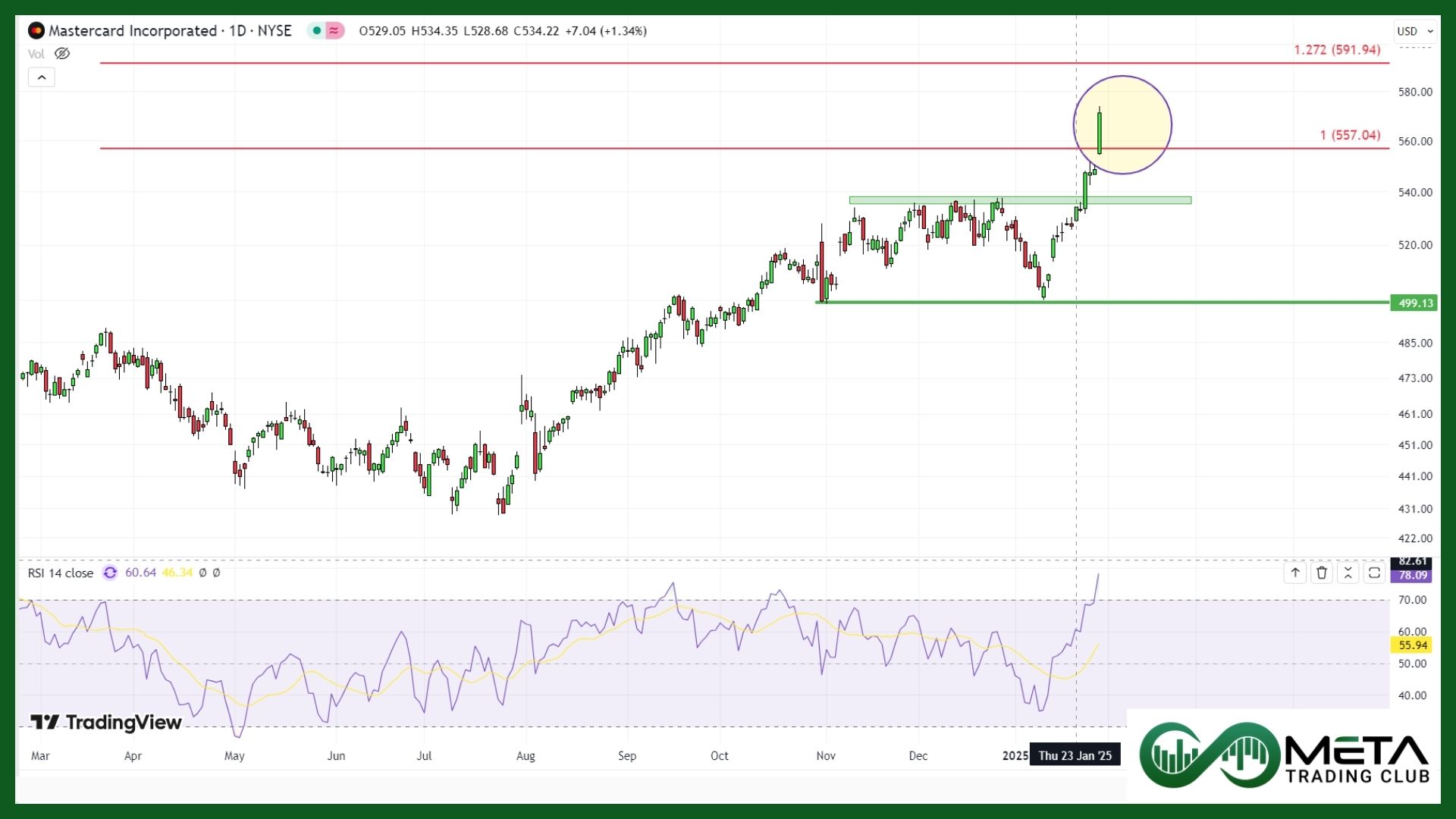Image resolution: width=1456 pixels, height=819 pixels.
Task: Open the USD currency dropdown
Action: coord(1415,31)
